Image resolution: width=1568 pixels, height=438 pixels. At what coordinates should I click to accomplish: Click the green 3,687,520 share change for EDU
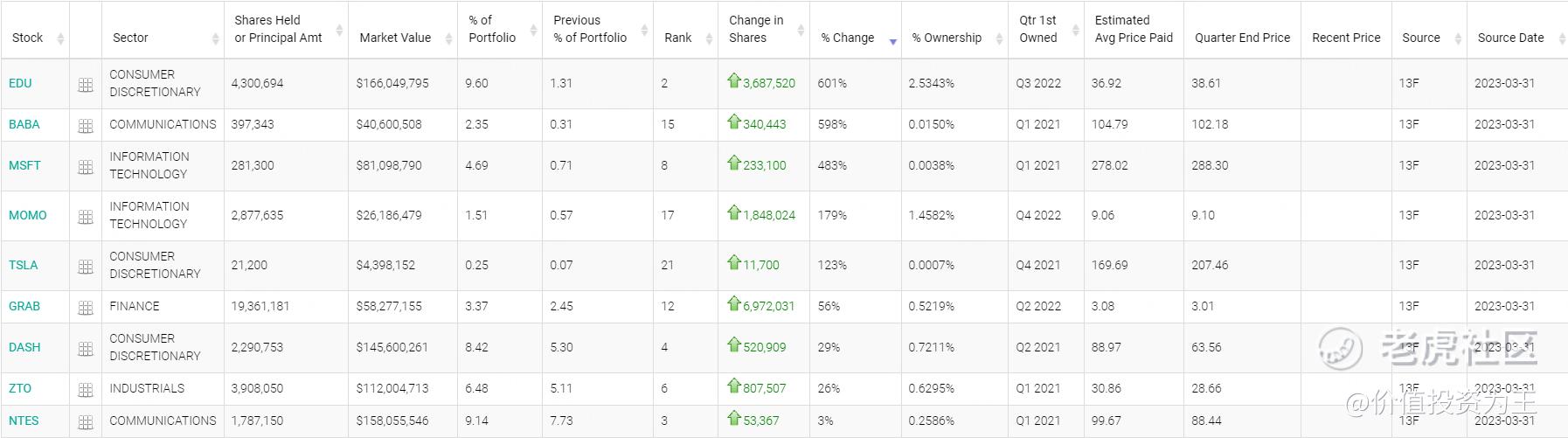click(769, 83)
